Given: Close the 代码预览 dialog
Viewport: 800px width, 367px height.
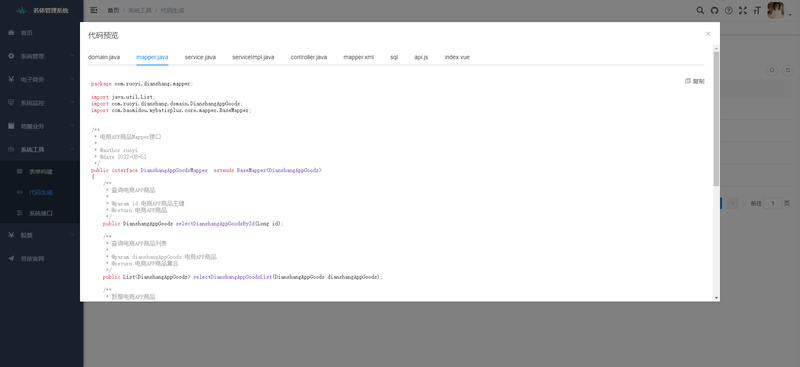Looking at the screenshot, I should point(708,34).
